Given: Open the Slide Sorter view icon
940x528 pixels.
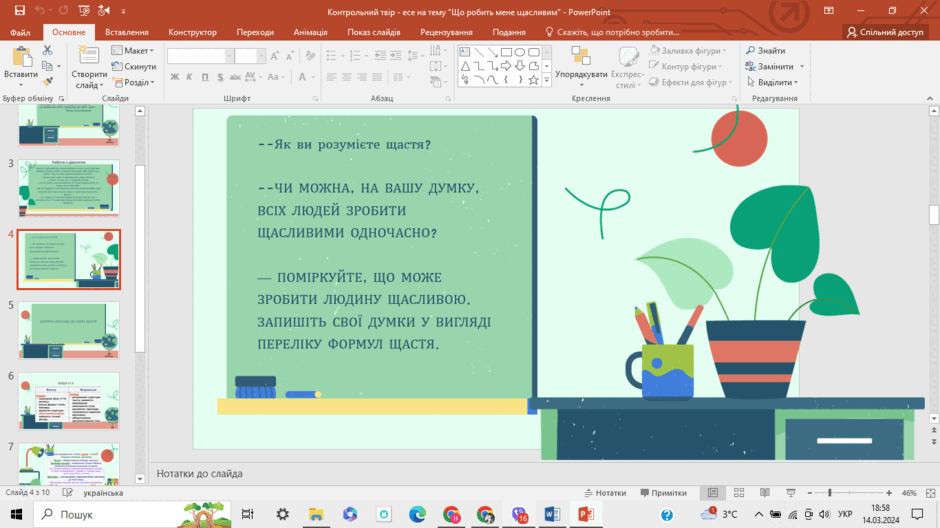Looking at the screenshot, I should click(x=739, y=493).
